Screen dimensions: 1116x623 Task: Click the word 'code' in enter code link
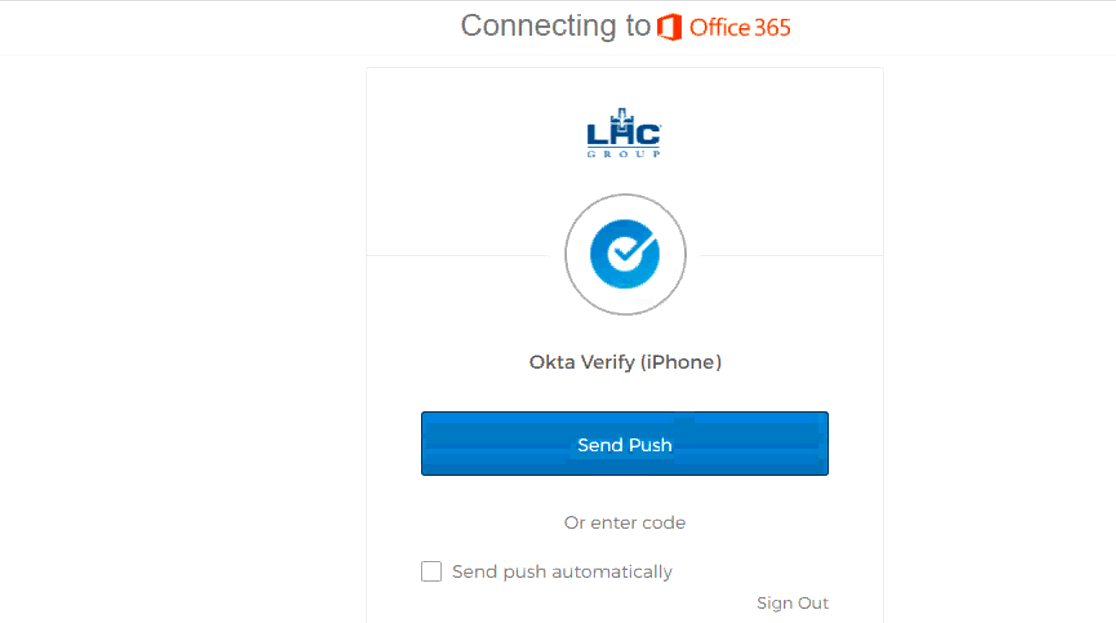click(666, 523)
